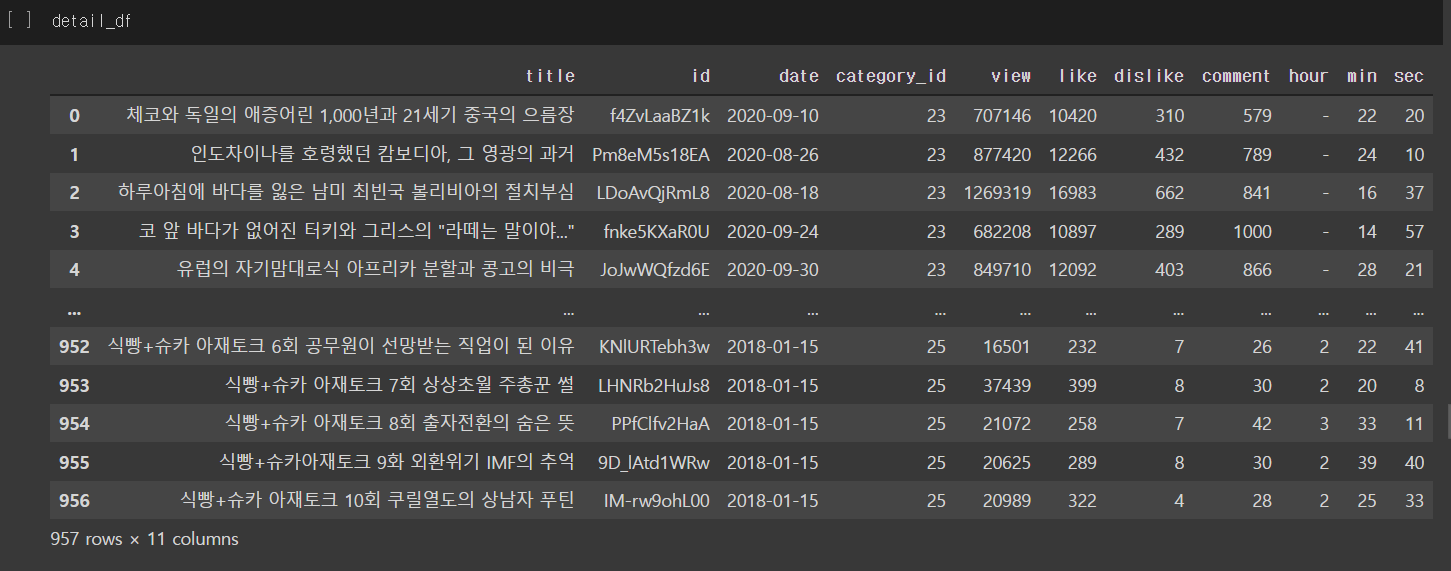1451x571 pixels.
Task: Click title starting 체코와 독일의
Action: pyautogui.click(x=351, y=116)
